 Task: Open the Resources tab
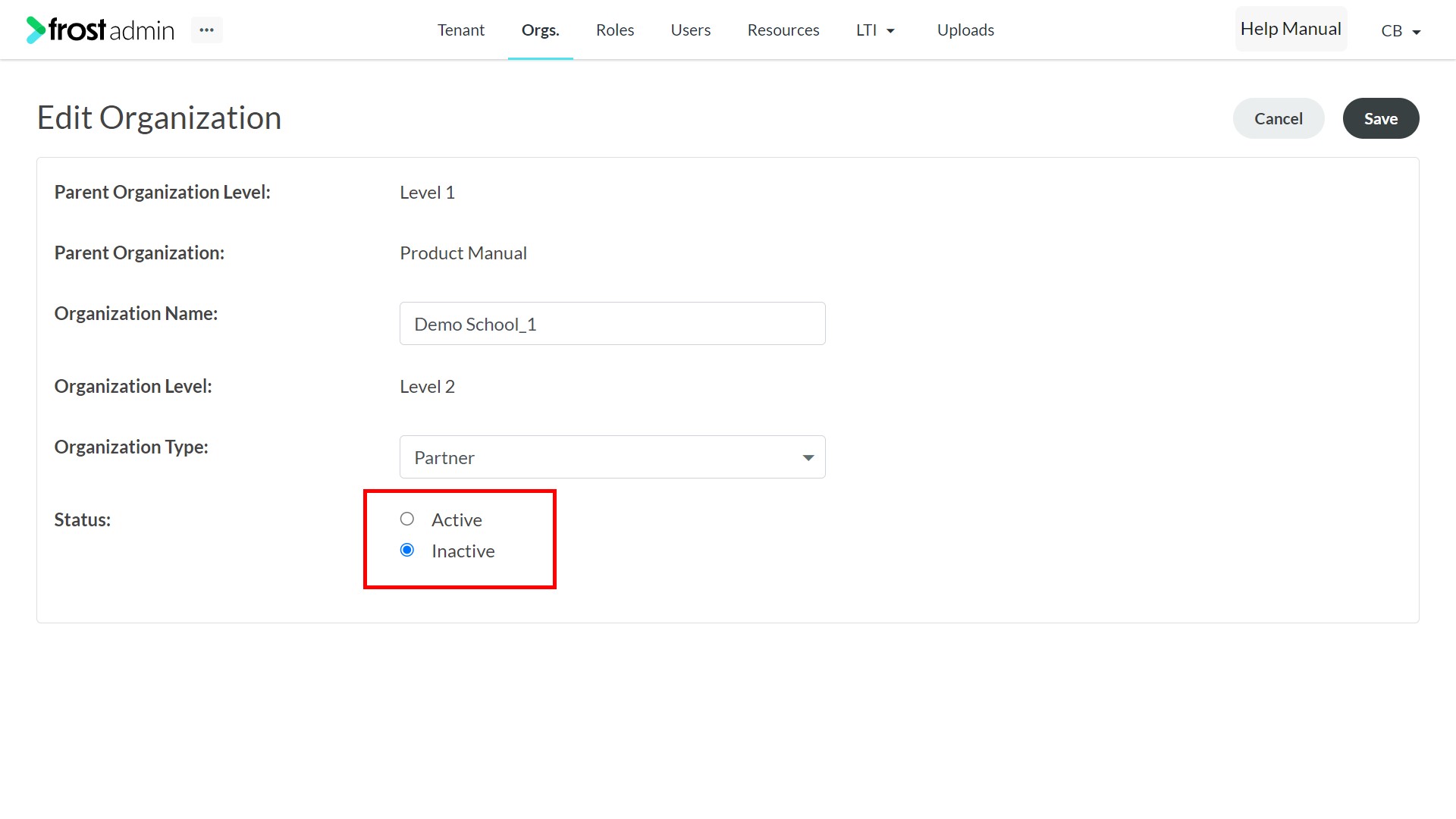pyautogui.click(x=783, y=30)
